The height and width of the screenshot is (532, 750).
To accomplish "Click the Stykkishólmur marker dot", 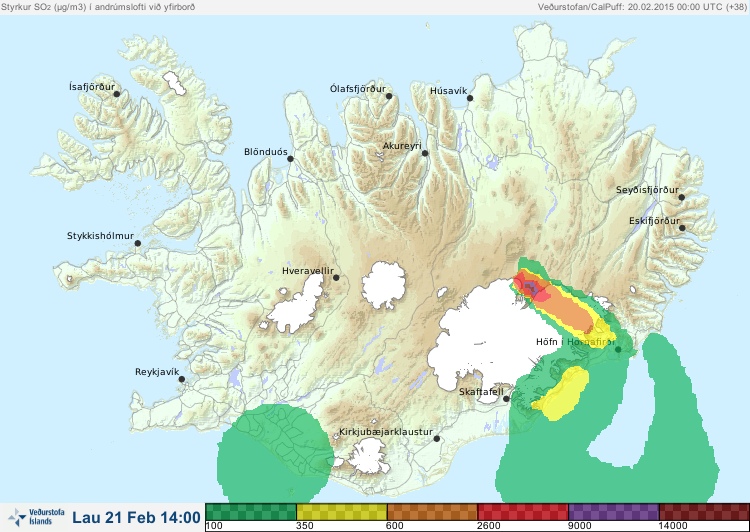I will click(138, 244).
